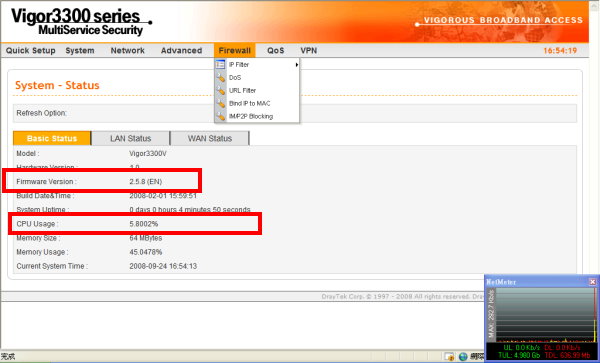Expand the IP Filter submenu arrow

(297, 65)
